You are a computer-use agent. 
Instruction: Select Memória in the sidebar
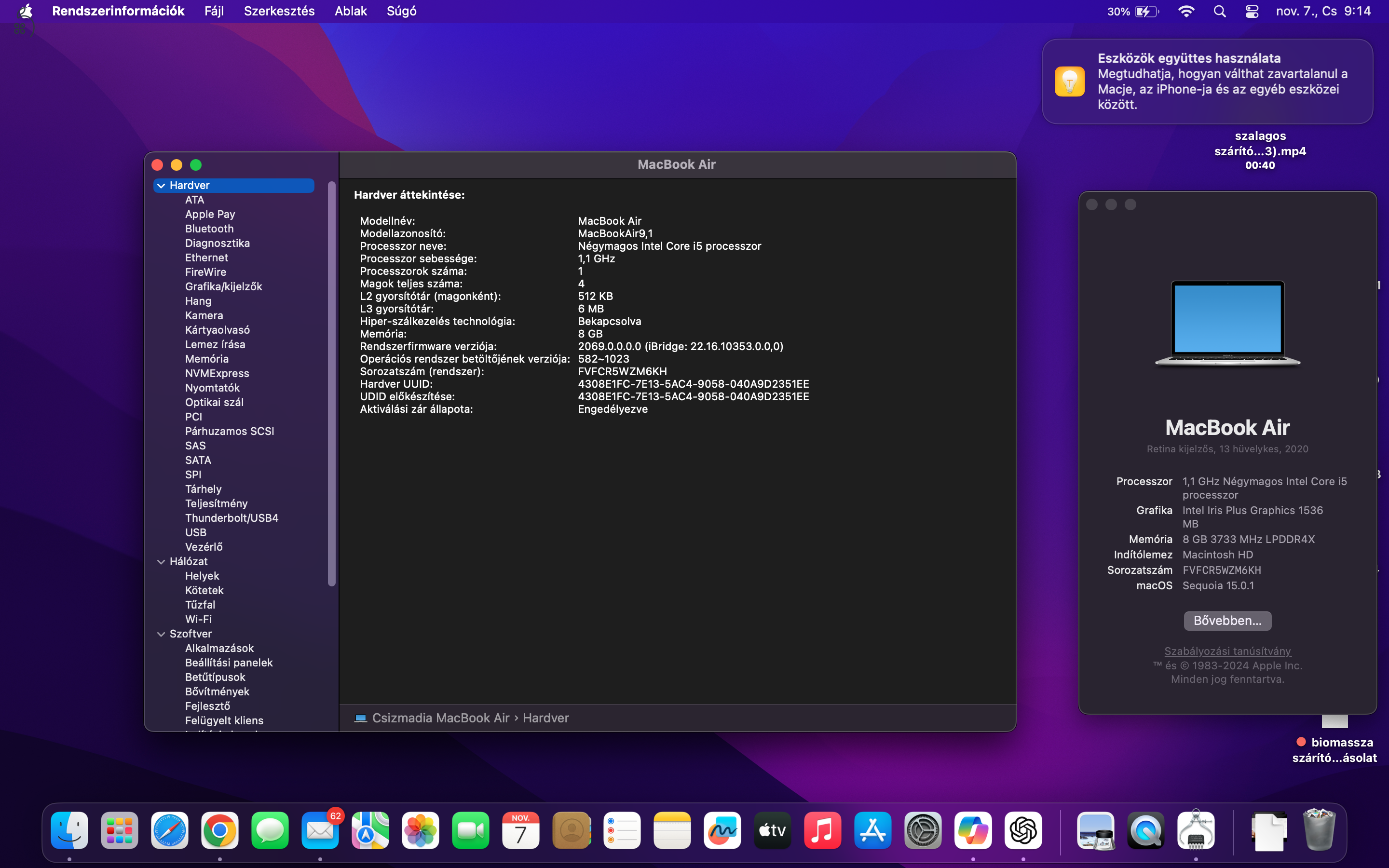[x=207, y=359]
